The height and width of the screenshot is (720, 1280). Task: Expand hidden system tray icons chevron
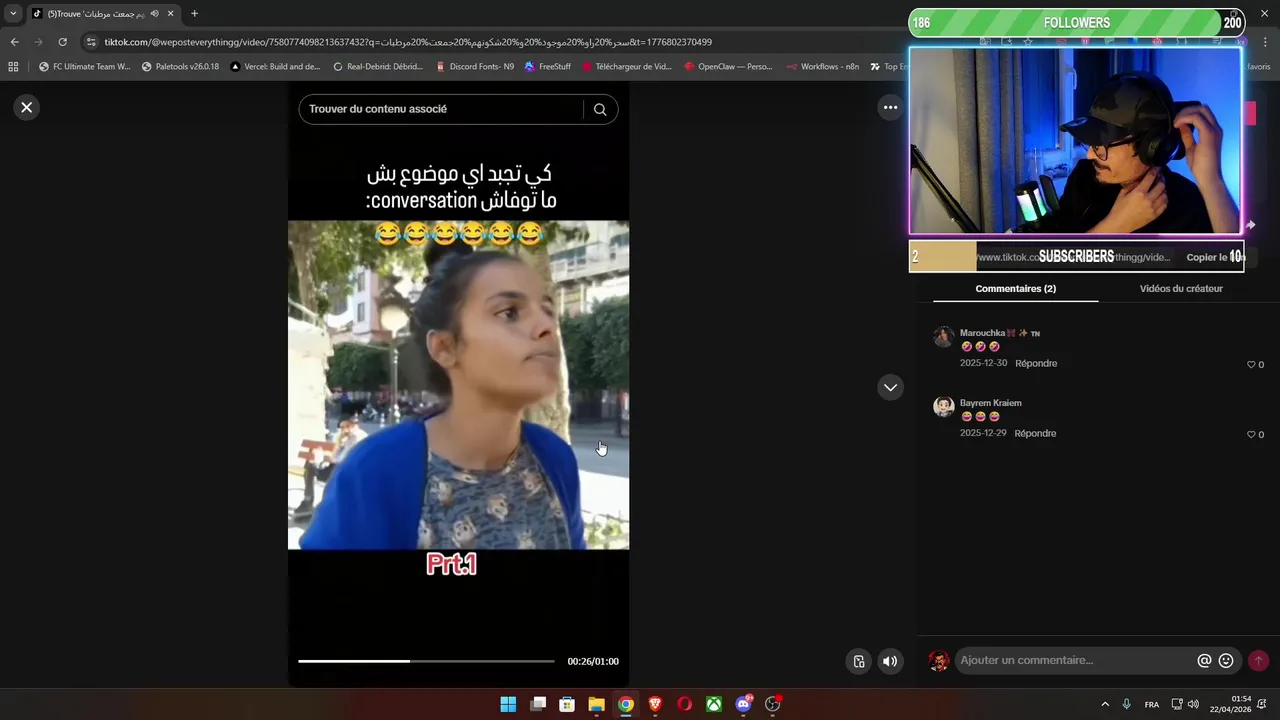click(1105, 704)
